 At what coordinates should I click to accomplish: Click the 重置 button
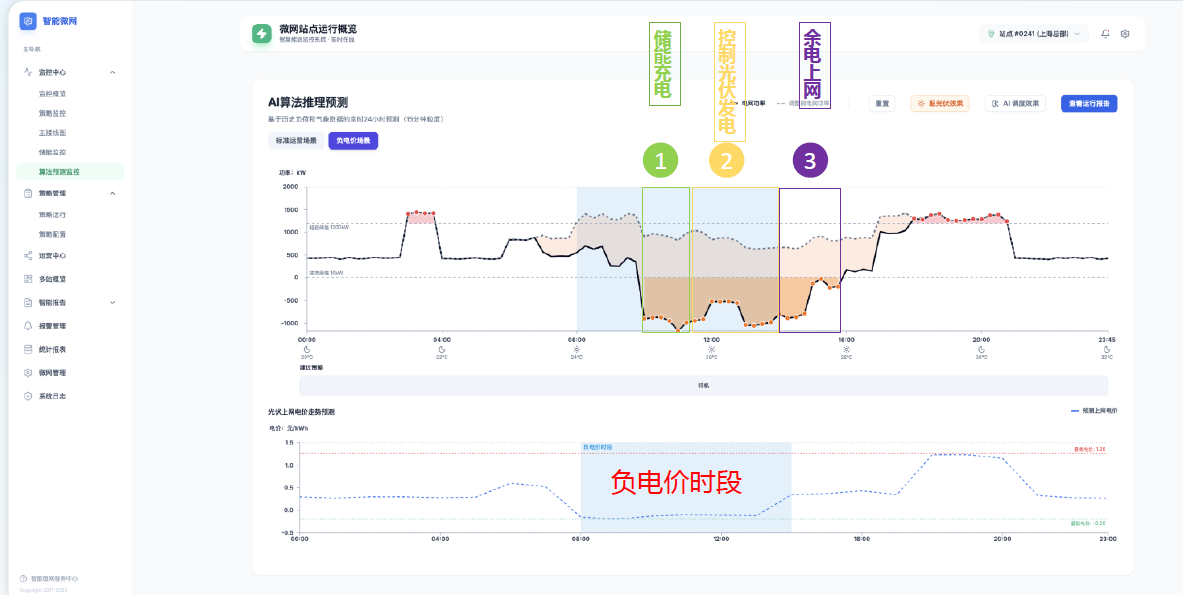pos(881,103)
